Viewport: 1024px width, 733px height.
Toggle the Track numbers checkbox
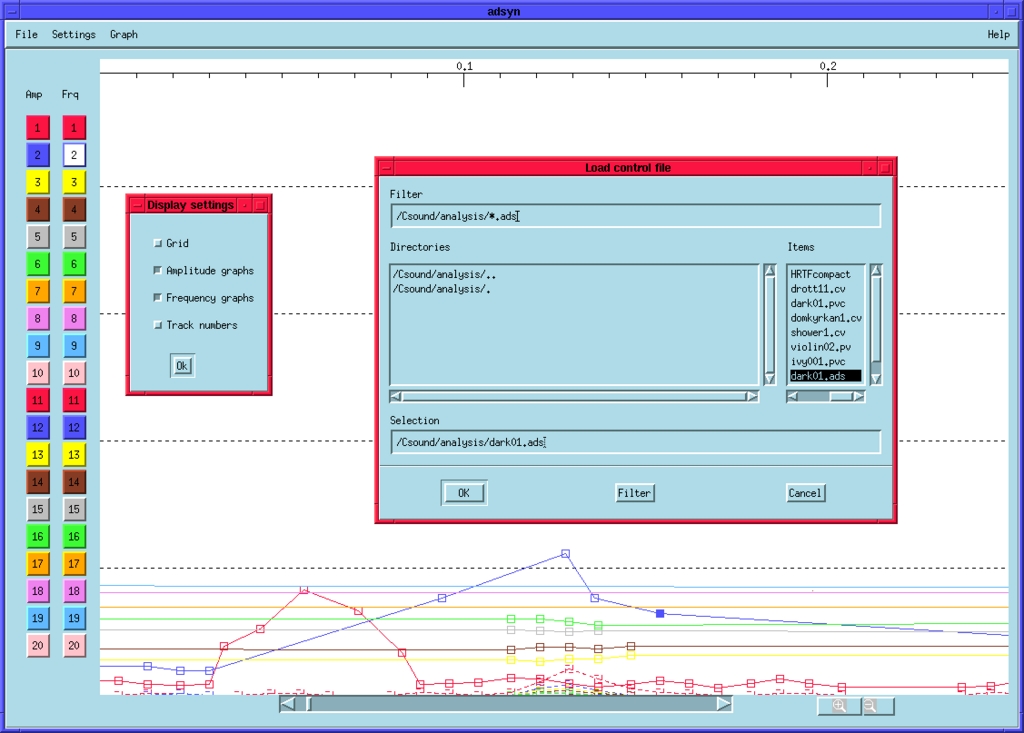pyautogui.click(x=157, y=324)
